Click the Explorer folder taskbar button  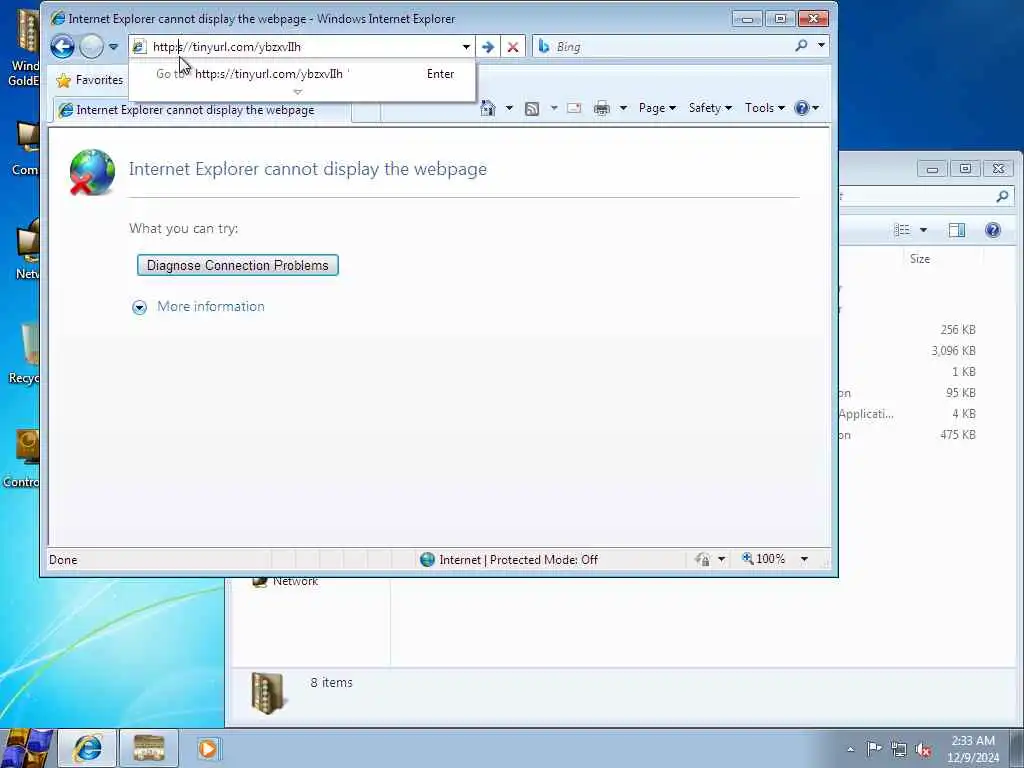click(x=149, y=748)
